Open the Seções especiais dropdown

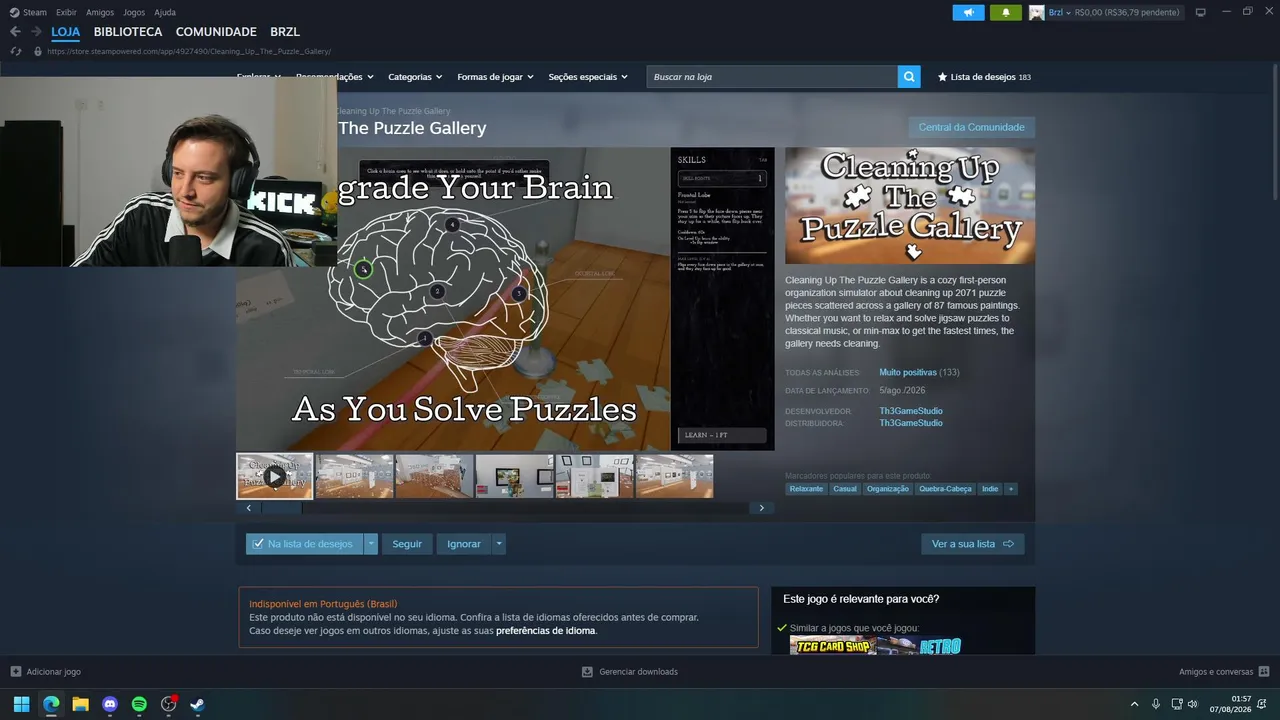coord(588,77)
